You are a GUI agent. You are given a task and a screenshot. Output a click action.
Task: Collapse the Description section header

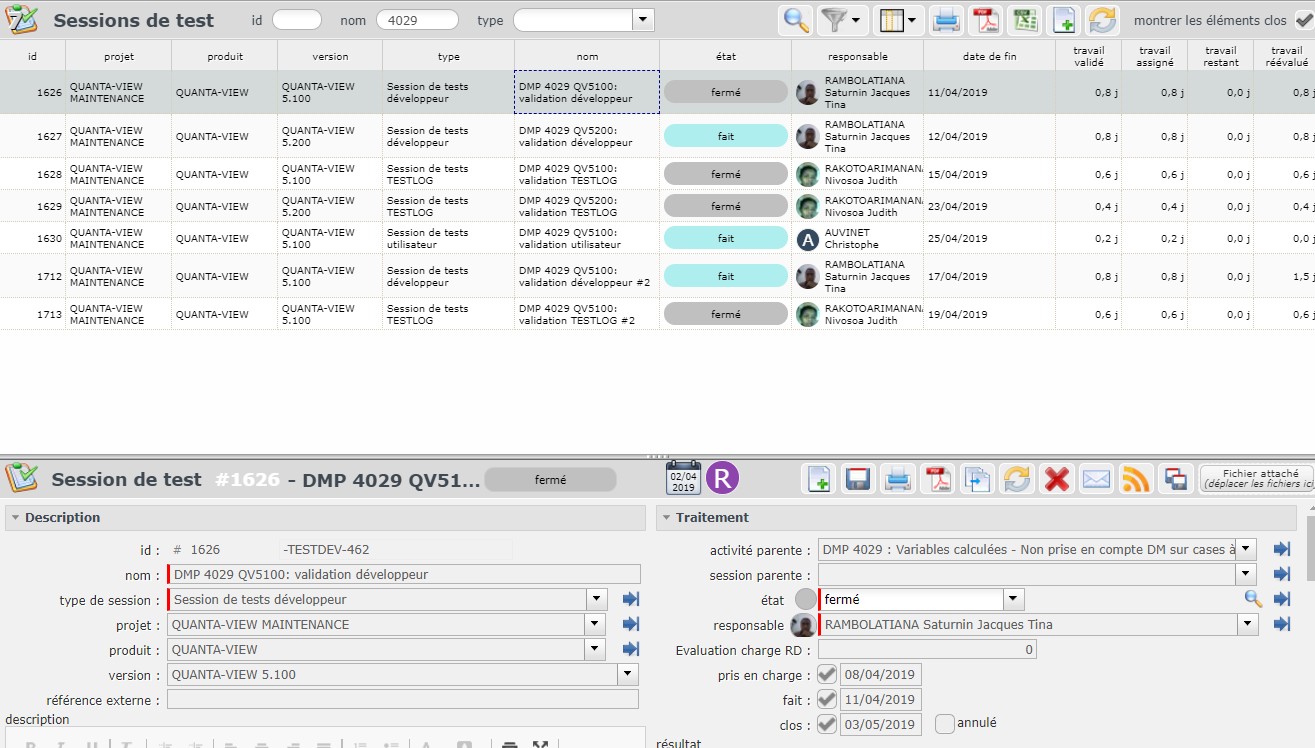pyautogui.click(x=62, y=518)
